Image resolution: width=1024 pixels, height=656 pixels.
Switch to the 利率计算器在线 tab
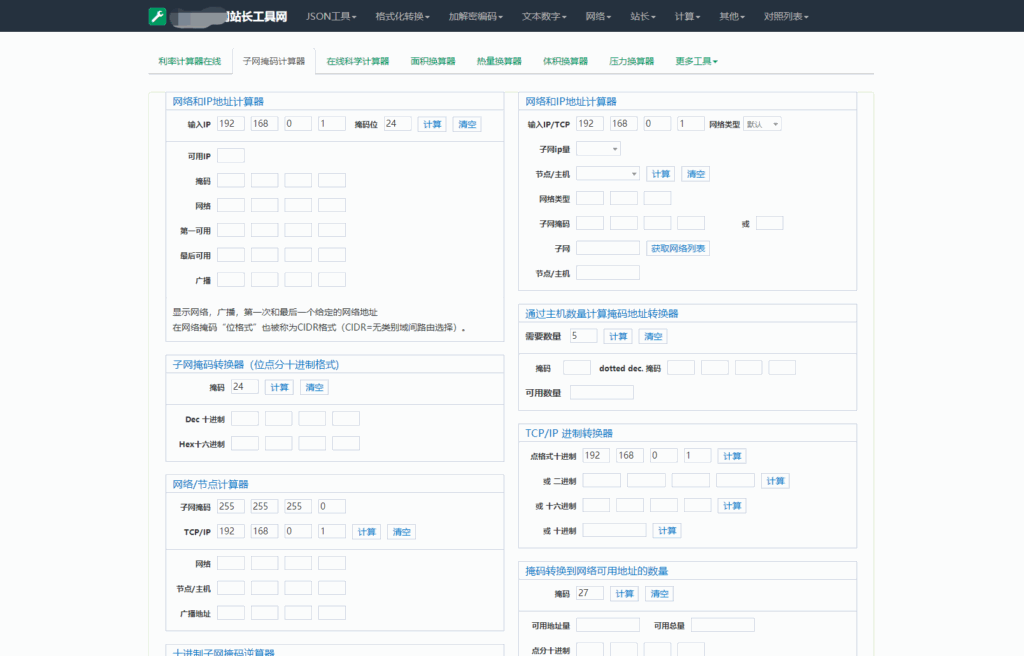pos(189,61)
